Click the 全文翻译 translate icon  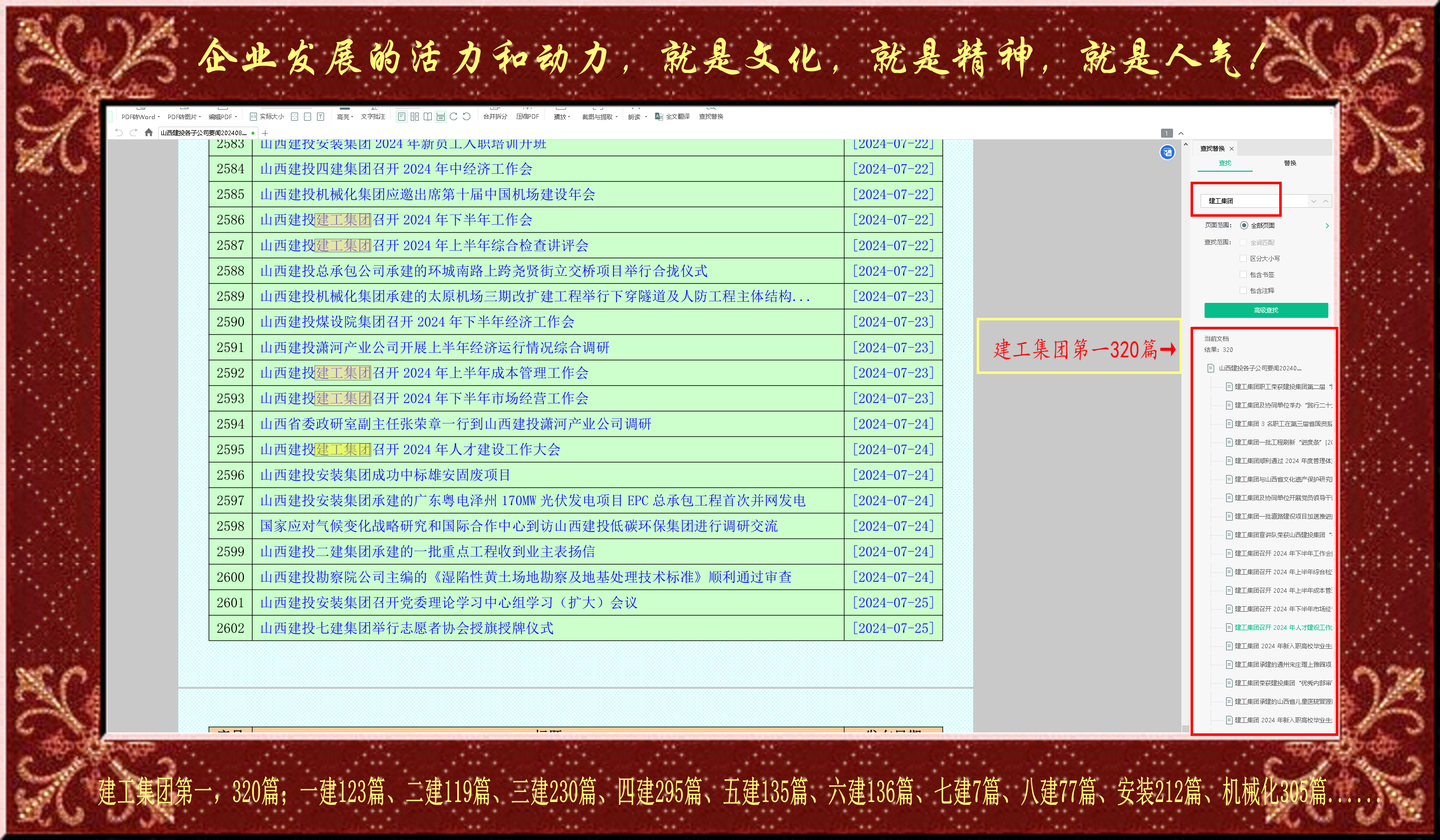pyautogui.click(x=659, y=117)
